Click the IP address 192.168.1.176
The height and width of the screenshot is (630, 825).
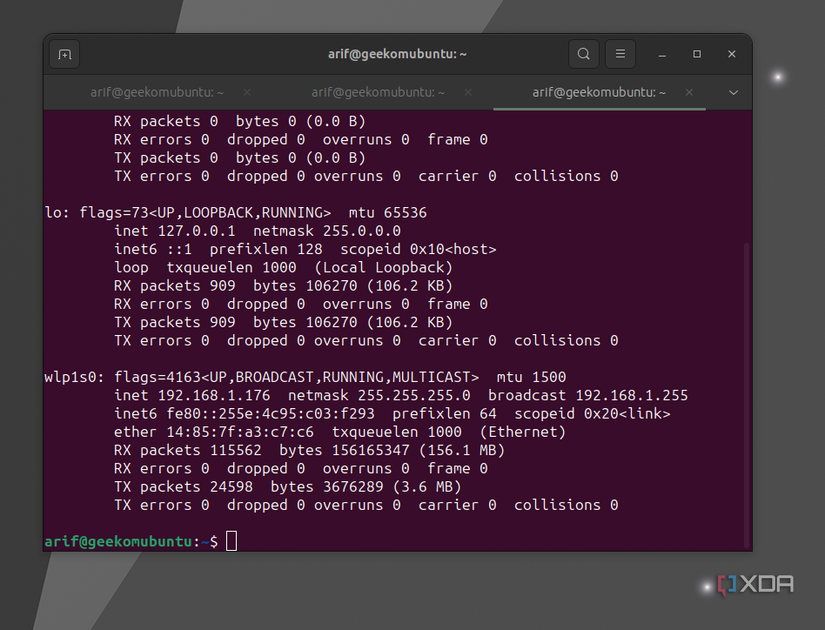tap(214, 395)
